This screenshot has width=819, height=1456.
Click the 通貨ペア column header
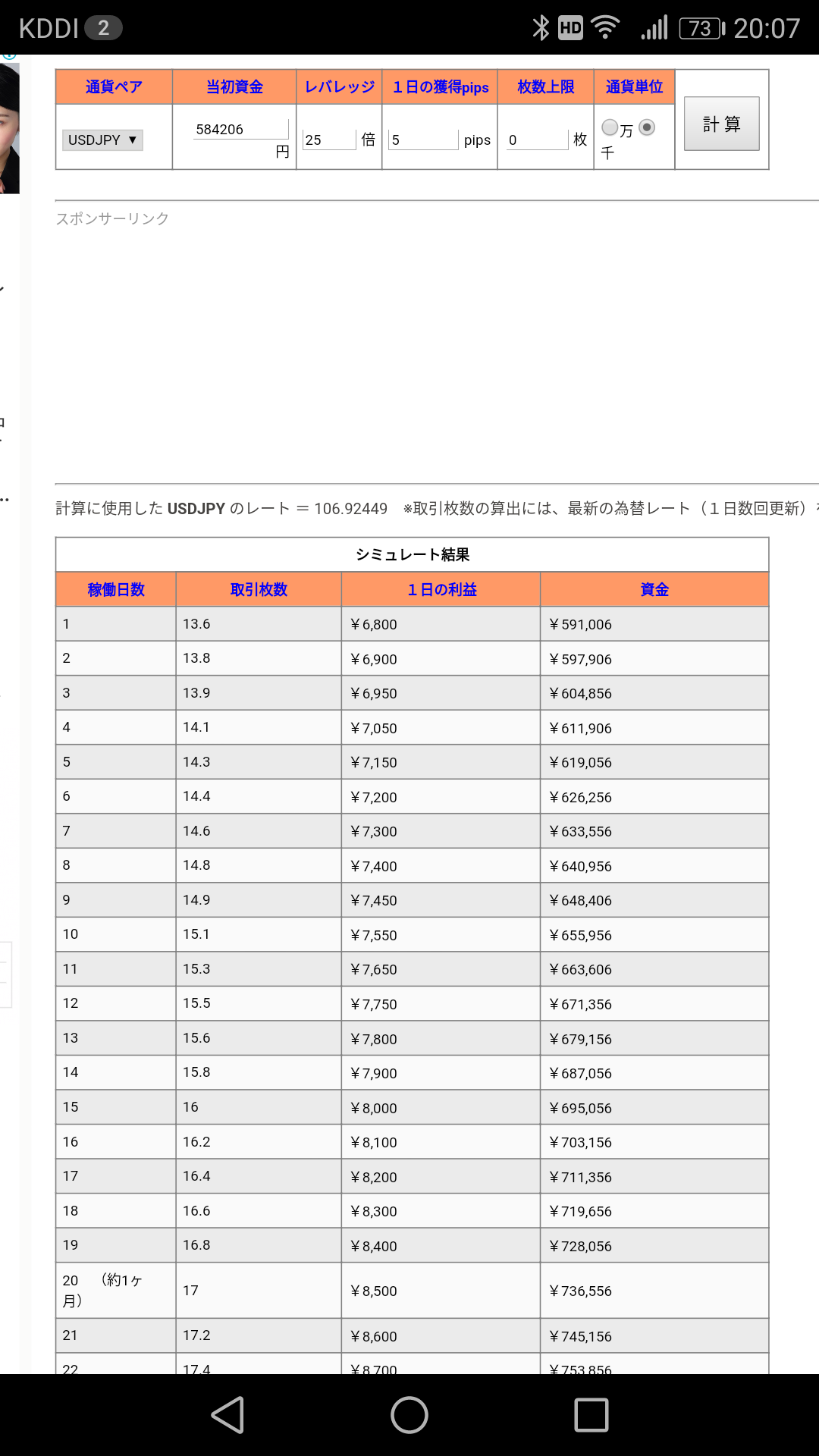coord(114,86)
